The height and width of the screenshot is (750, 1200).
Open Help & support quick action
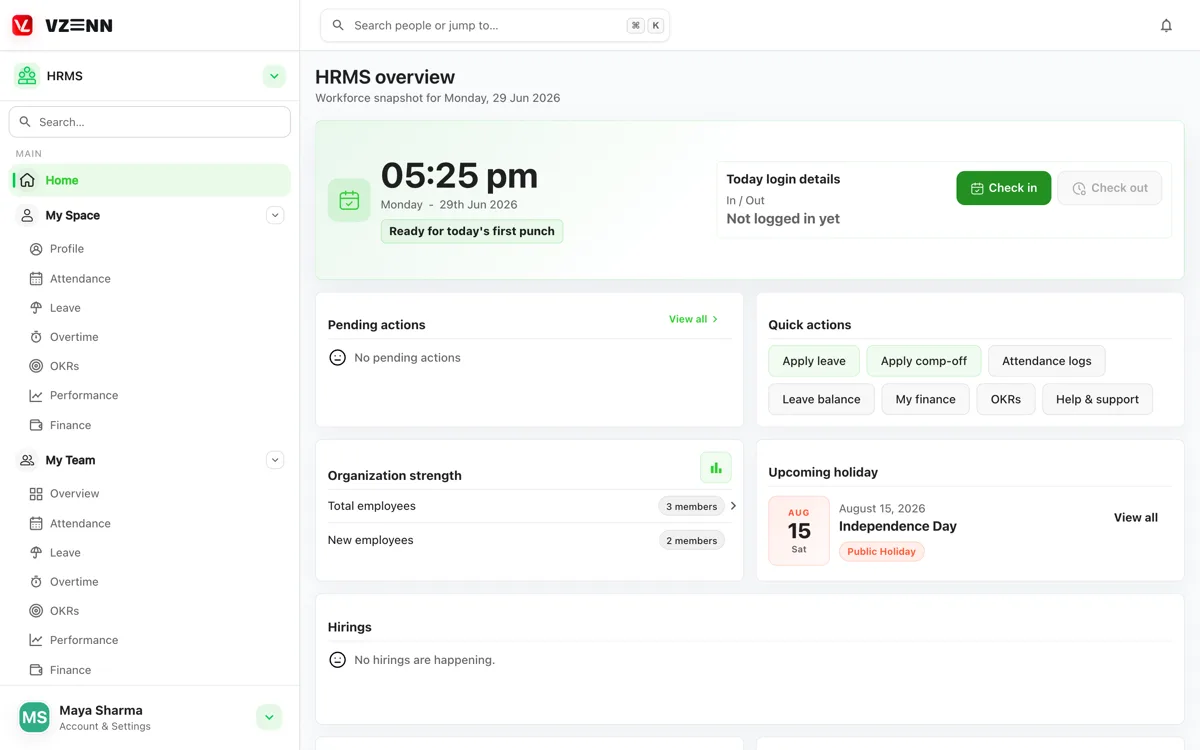click(x=1097, y=399)
